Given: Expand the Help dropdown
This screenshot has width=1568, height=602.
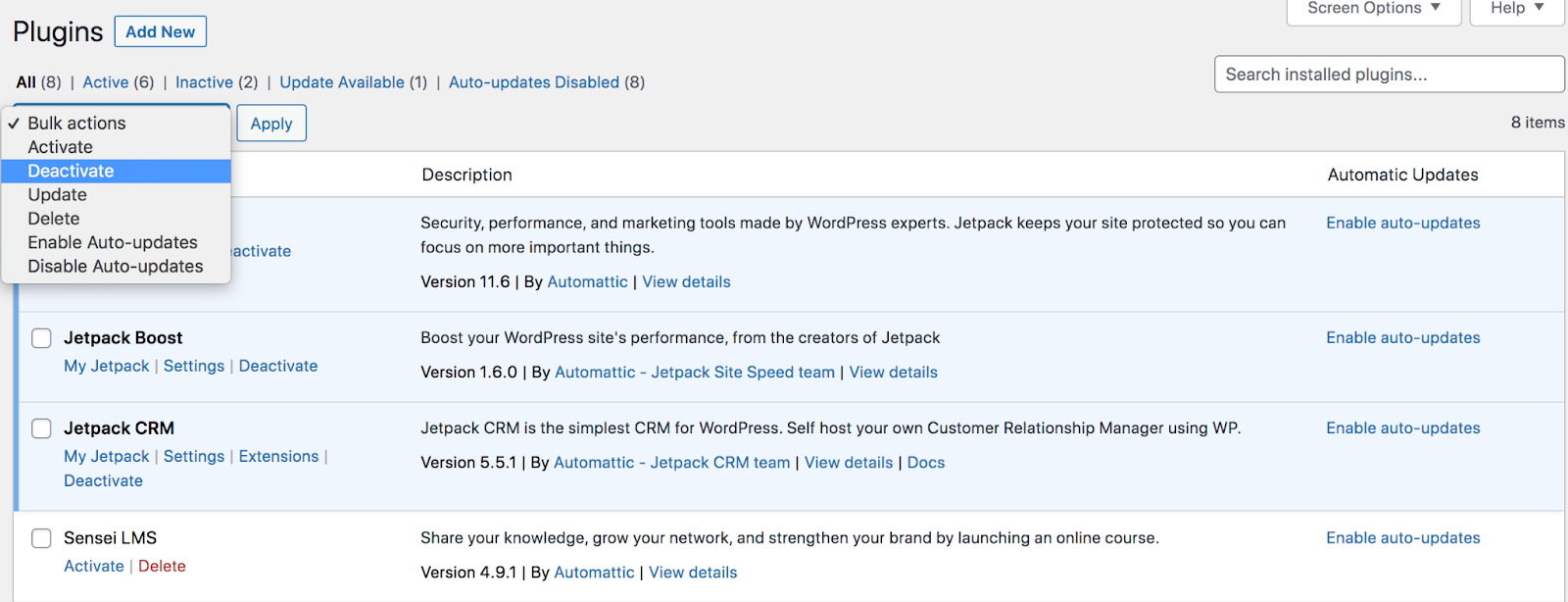Looking at the screenshot, I should pos(1517,9).
